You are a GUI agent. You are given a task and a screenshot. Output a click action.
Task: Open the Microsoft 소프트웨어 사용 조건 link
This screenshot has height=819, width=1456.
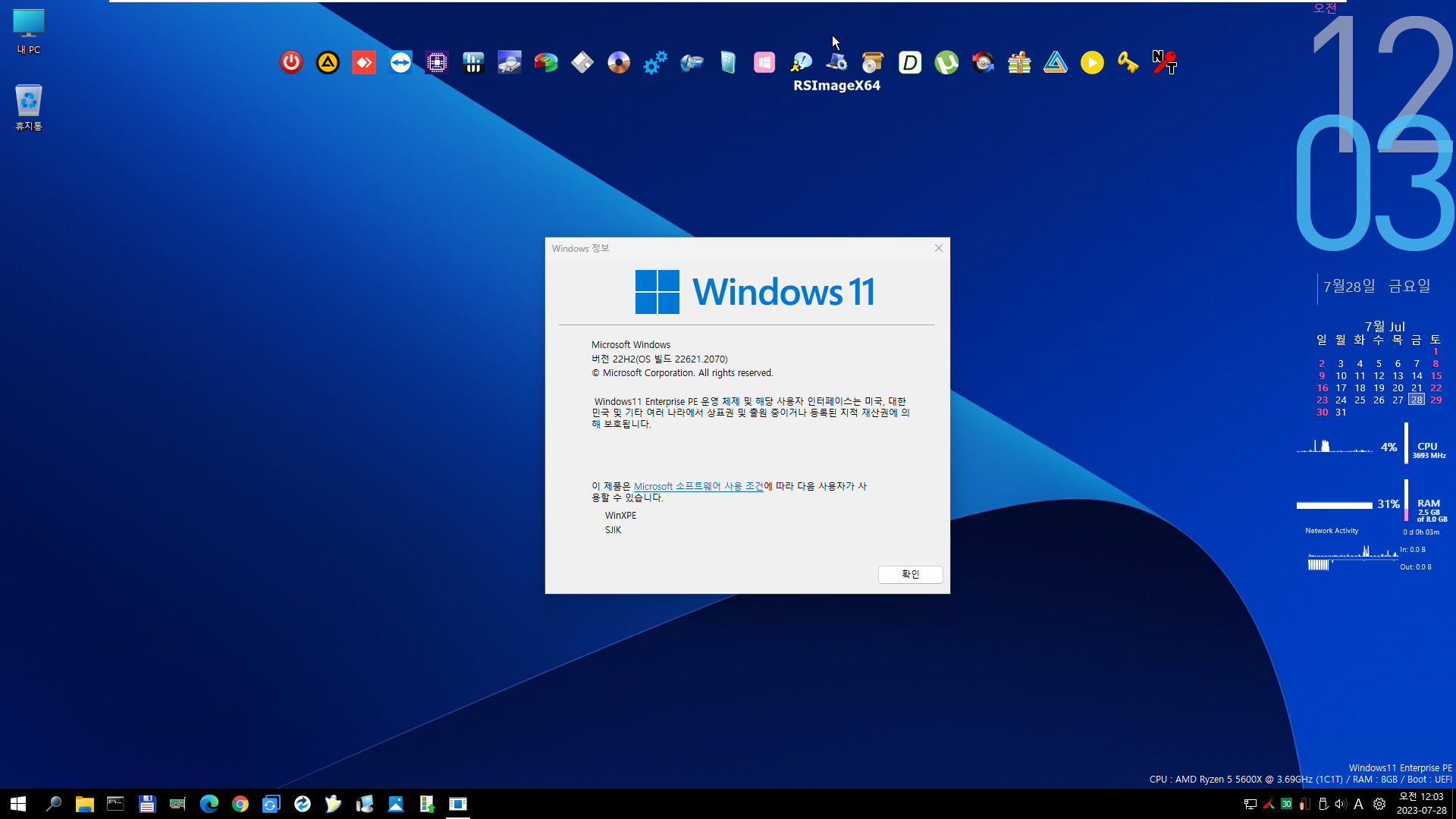click(698, 486)
